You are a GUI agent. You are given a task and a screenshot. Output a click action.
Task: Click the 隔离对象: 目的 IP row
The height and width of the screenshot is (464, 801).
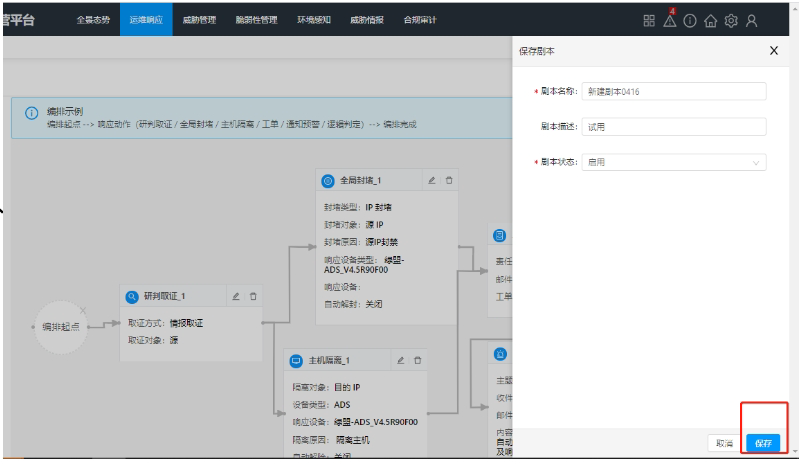(x=326, y=387)
